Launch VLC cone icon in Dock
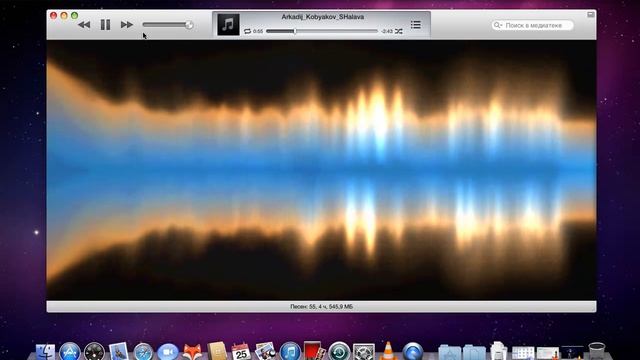Image resolution: width=640 pixels, height=360 pixels. (388, 351)
